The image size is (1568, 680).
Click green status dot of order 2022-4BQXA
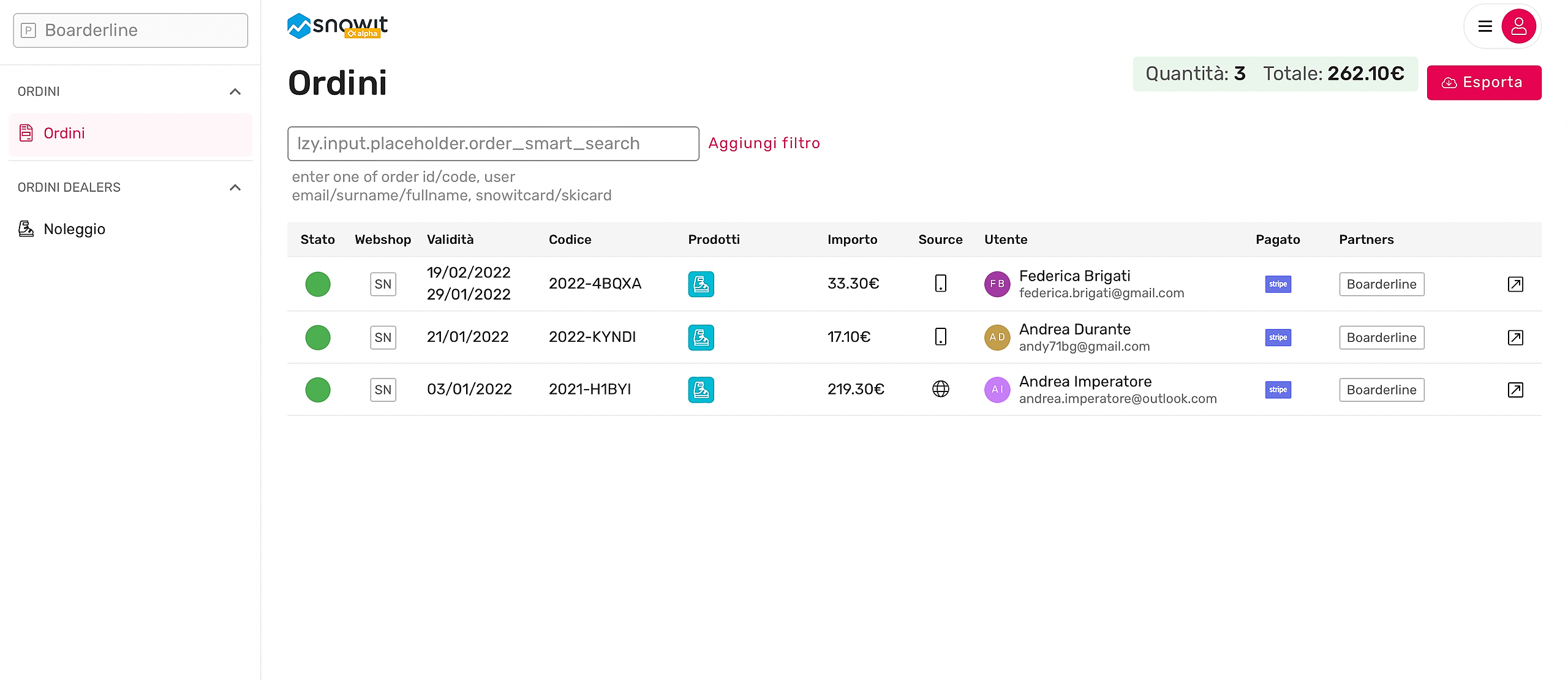click(x=317, y=284)
